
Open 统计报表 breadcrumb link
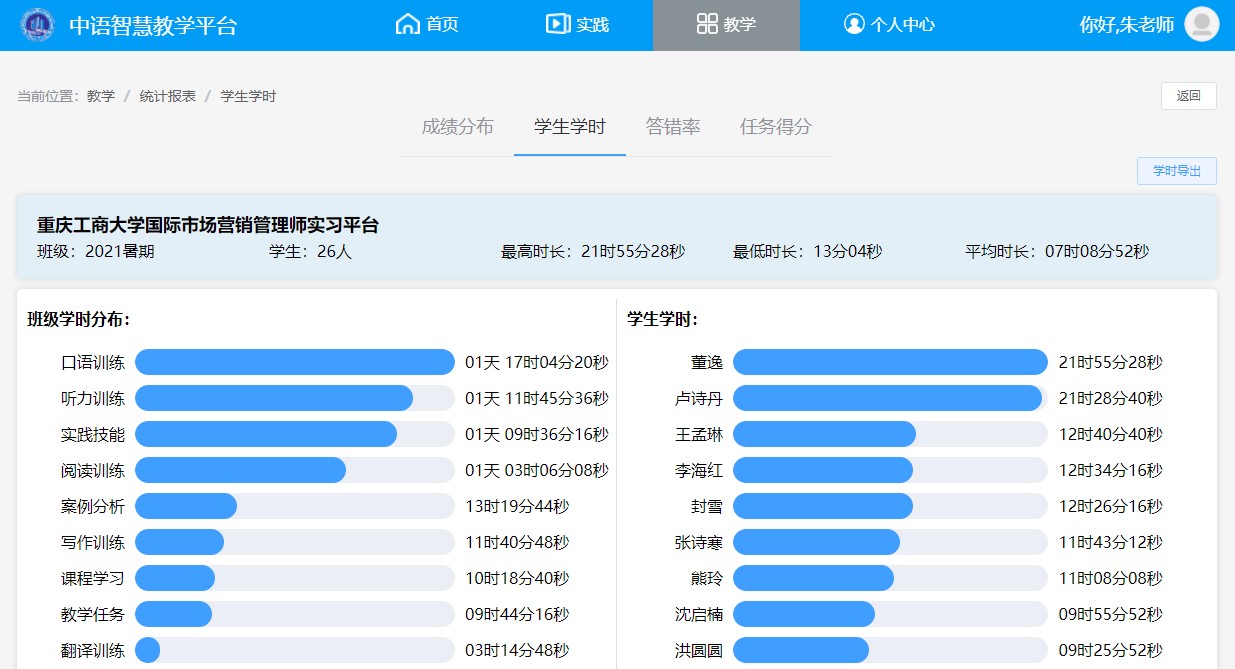tap(167, 97)
